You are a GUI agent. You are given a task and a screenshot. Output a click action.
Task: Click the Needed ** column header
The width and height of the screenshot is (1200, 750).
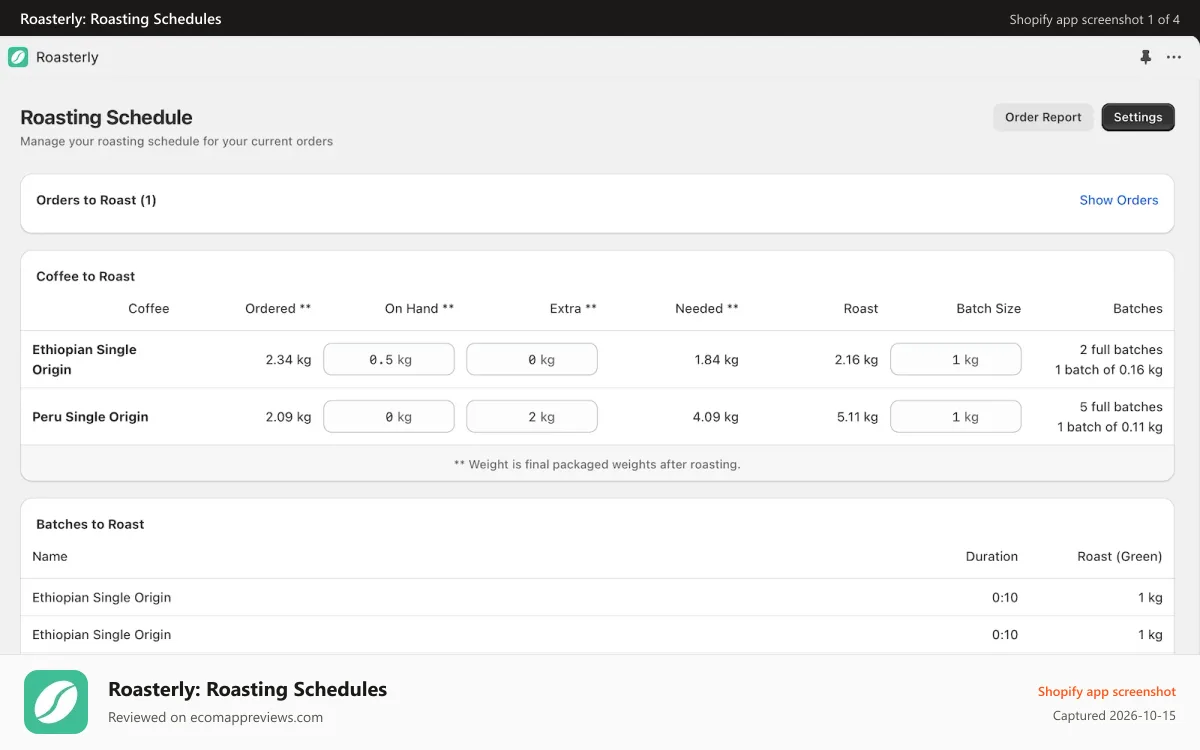707,308
